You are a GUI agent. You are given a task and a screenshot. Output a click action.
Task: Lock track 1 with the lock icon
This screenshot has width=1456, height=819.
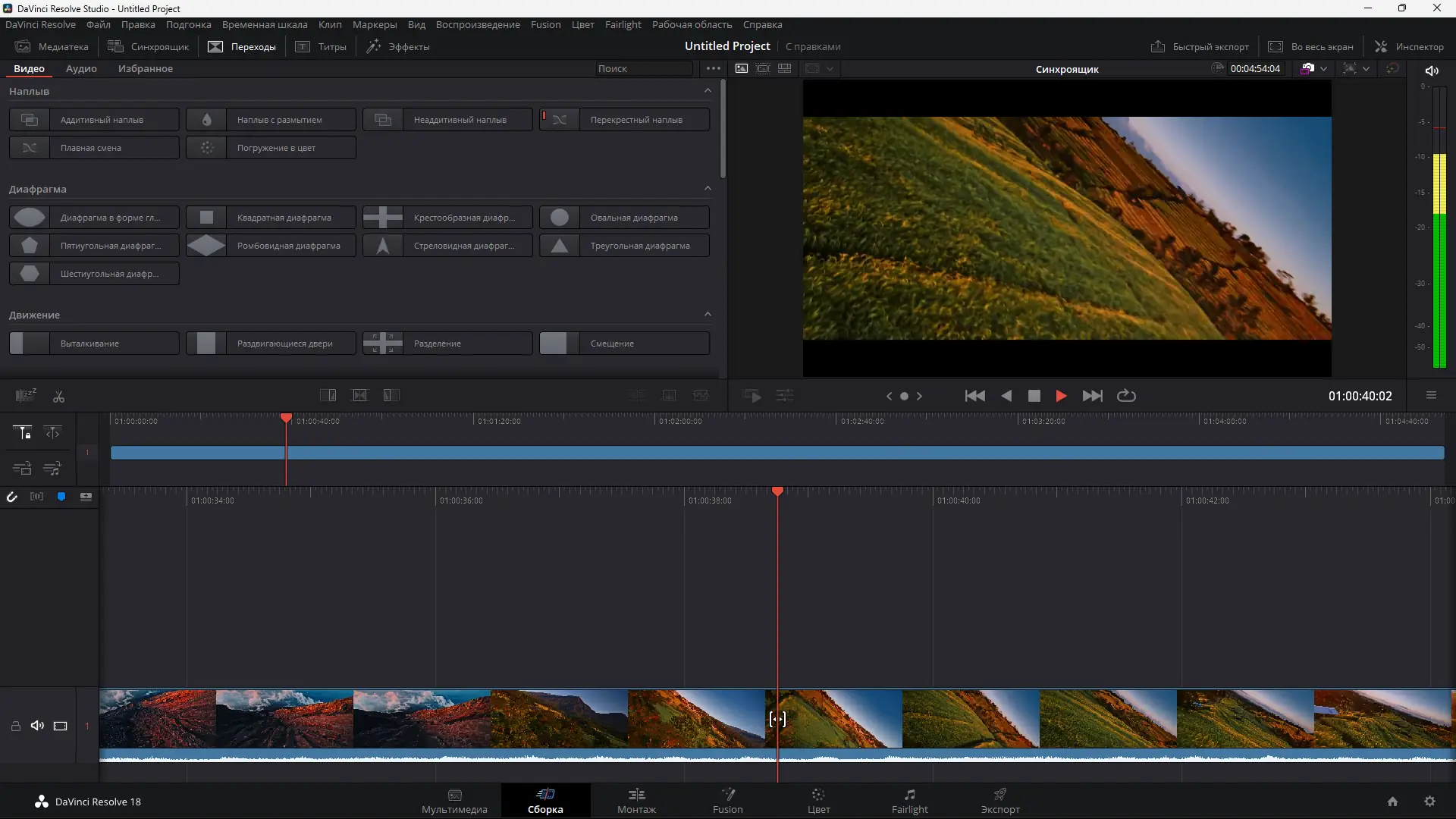pos(15,726)
